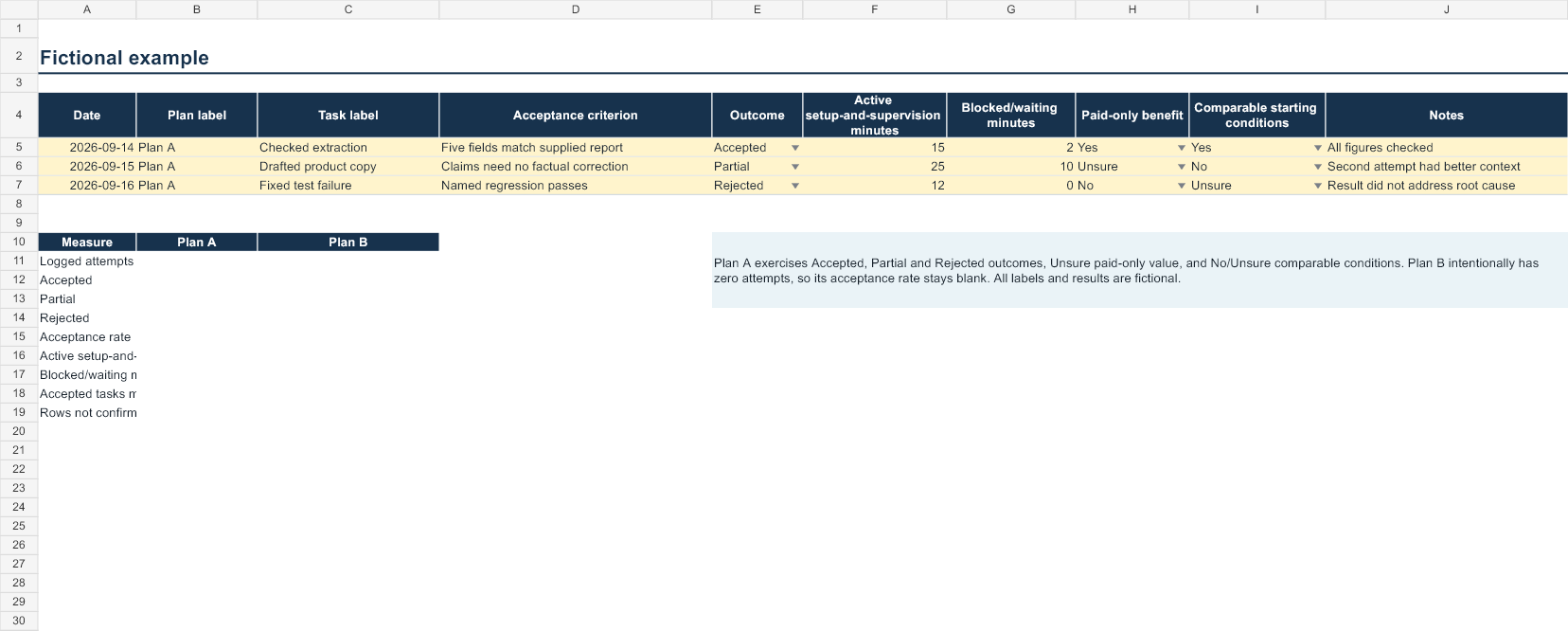The height and width of the screenshot is (631, 1568).
Task: Click the Plan B summary column header
Action: tap(348, 243)
